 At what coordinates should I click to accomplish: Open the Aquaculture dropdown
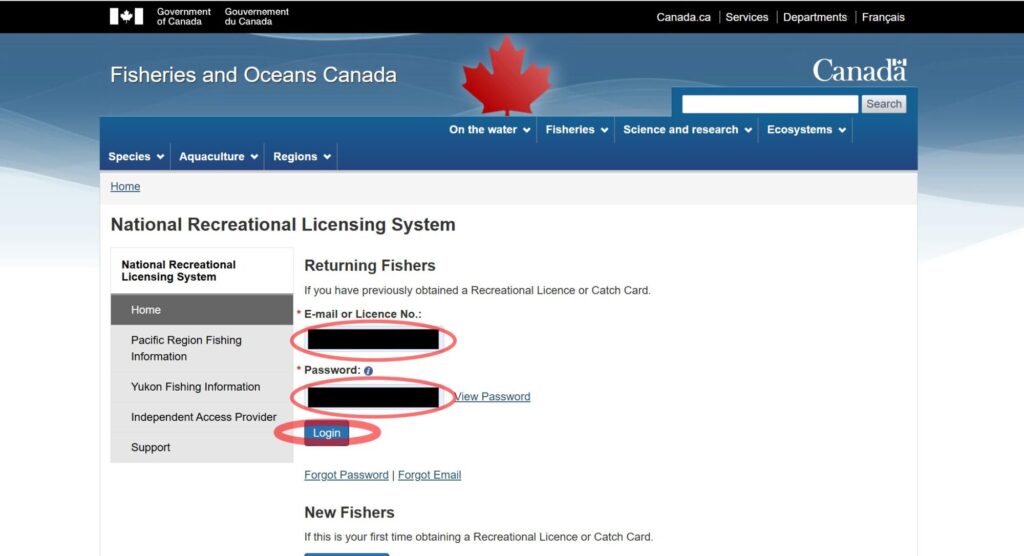pos(218,156)
